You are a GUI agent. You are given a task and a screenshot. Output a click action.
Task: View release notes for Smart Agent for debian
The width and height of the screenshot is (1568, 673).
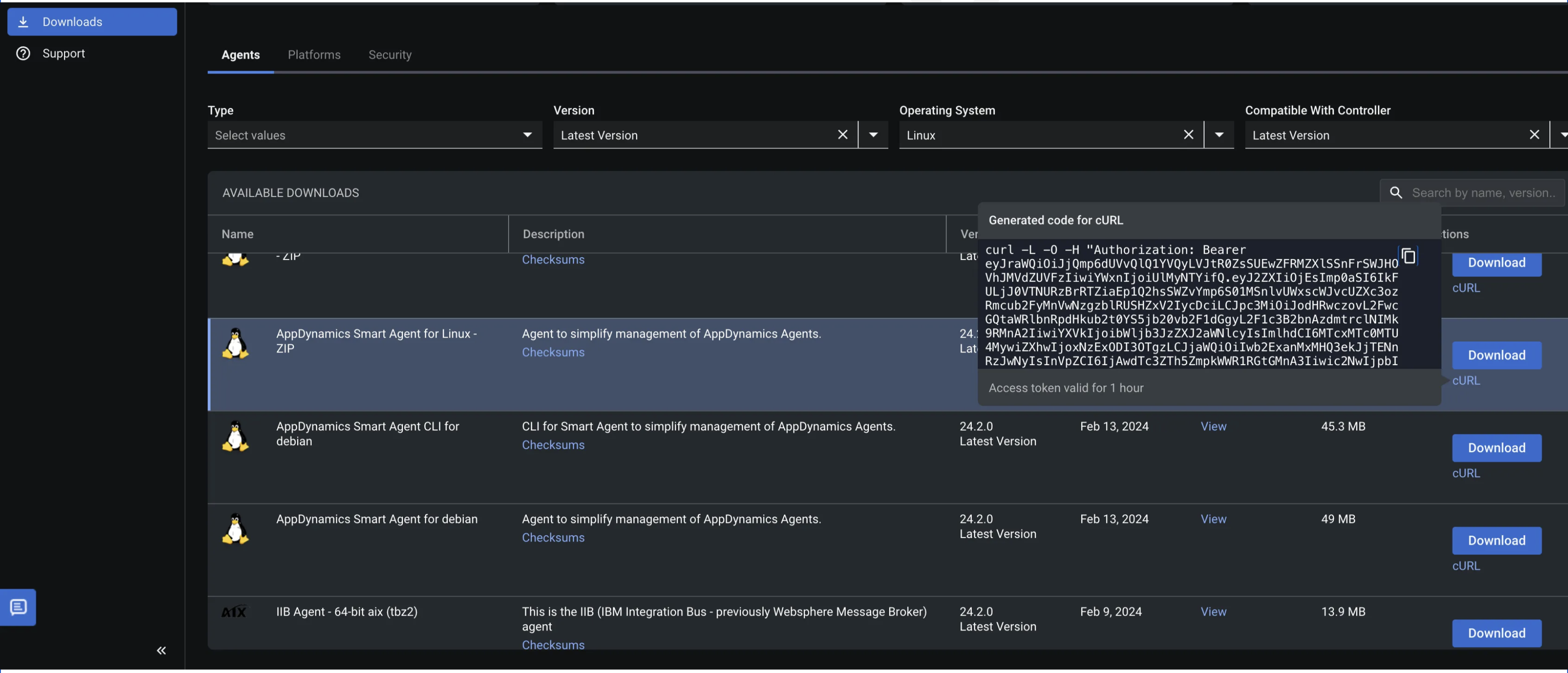coord(1213,519)
